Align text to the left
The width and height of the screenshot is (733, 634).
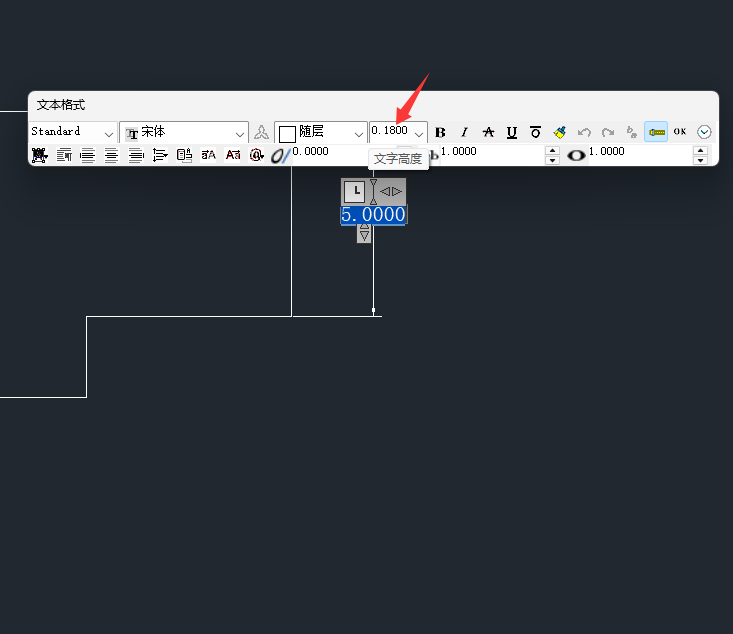[87, 155]
